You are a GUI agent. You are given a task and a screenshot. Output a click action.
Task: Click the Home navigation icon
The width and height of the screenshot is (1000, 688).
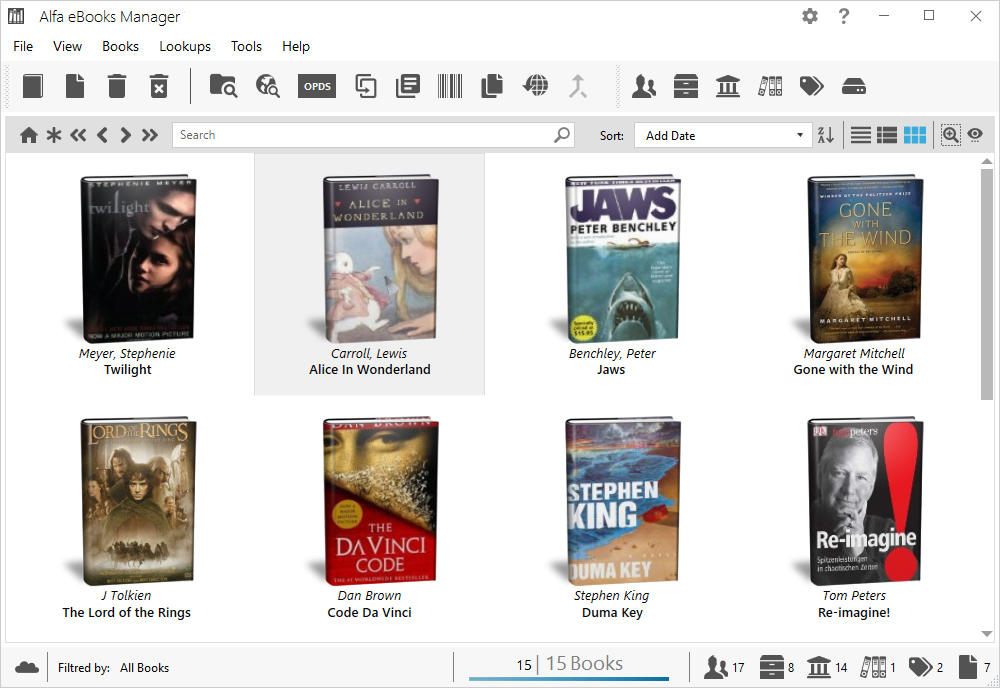click(29, 134)
